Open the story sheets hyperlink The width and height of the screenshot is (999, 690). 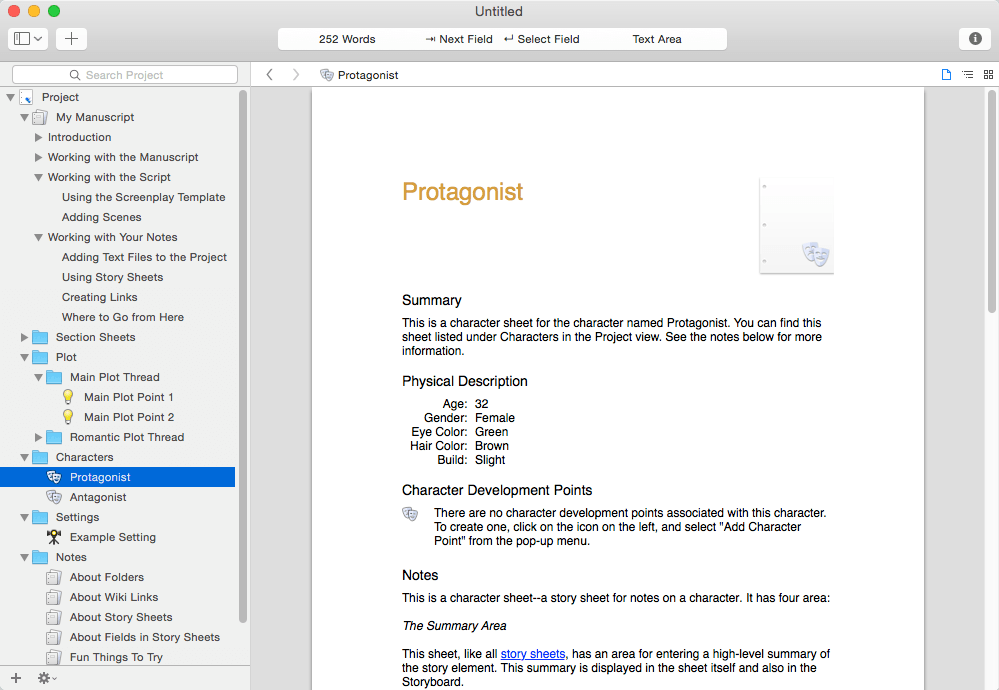point(532,654)
